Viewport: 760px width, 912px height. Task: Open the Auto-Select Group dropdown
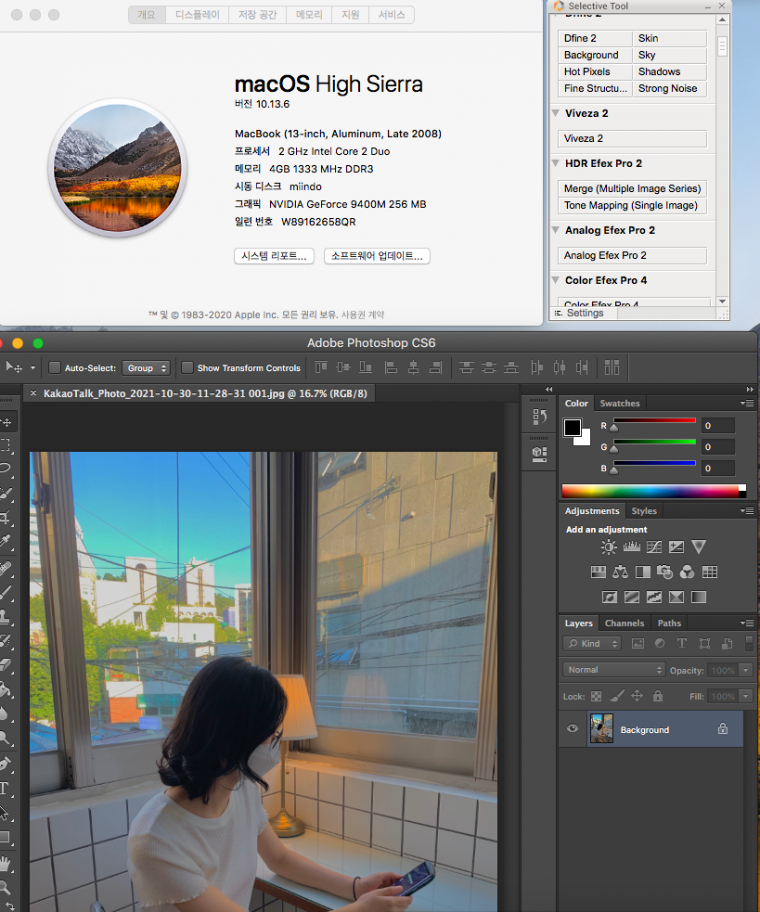point(145,368)
